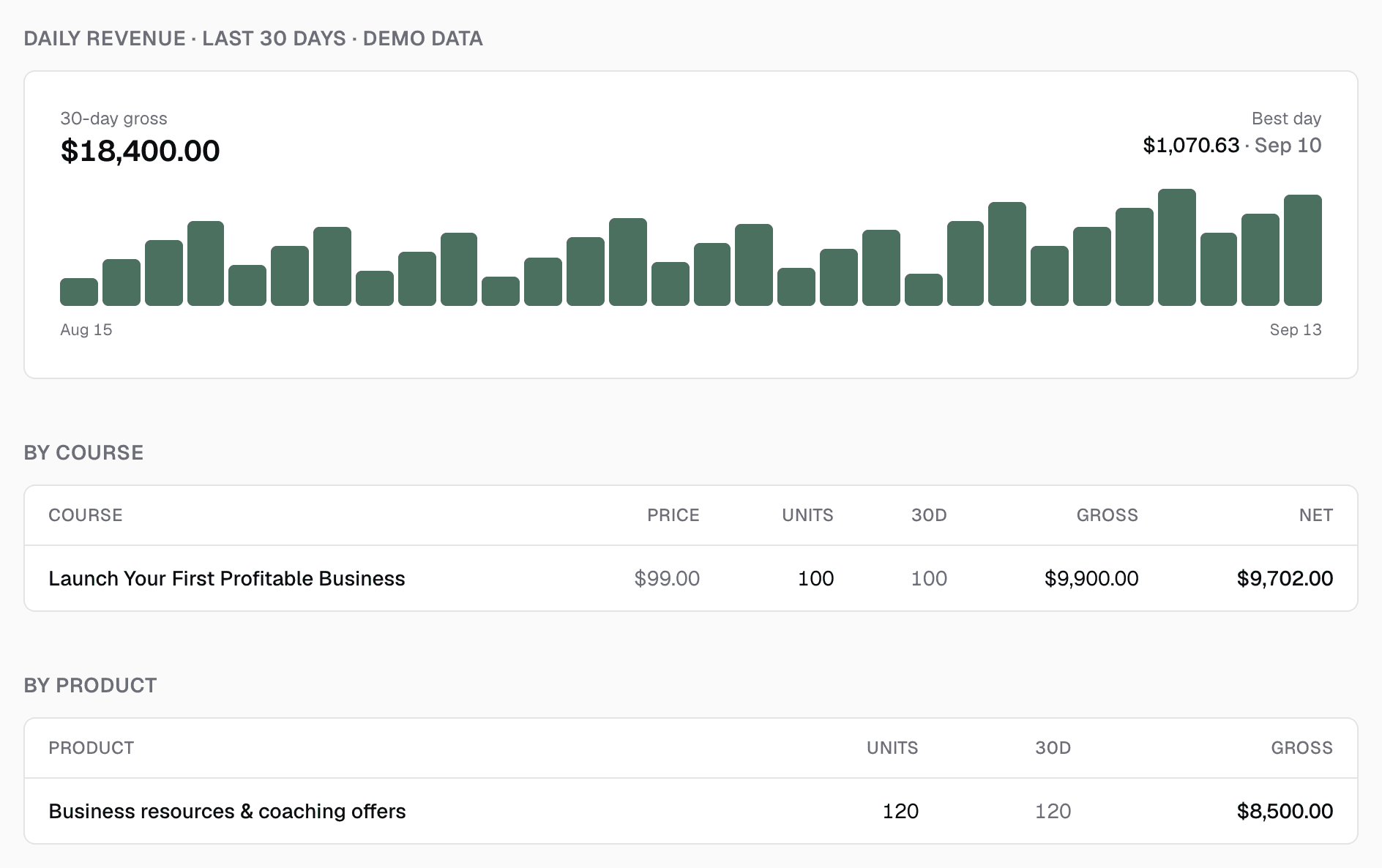Click the Daily Revenue Last 30 Days heading
The height and width of the screenshot is (868, 1382).
(253, 38)
